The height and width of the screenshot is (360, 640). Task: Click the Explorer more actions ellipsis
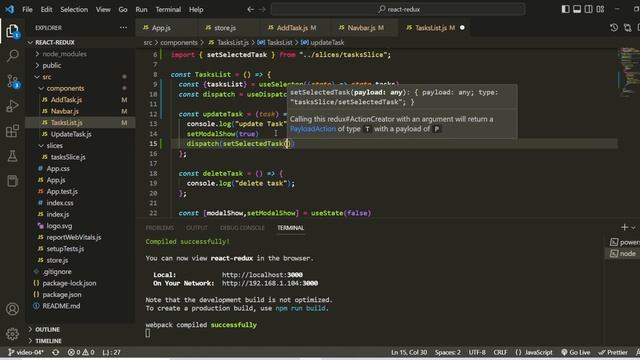point(123,28)
